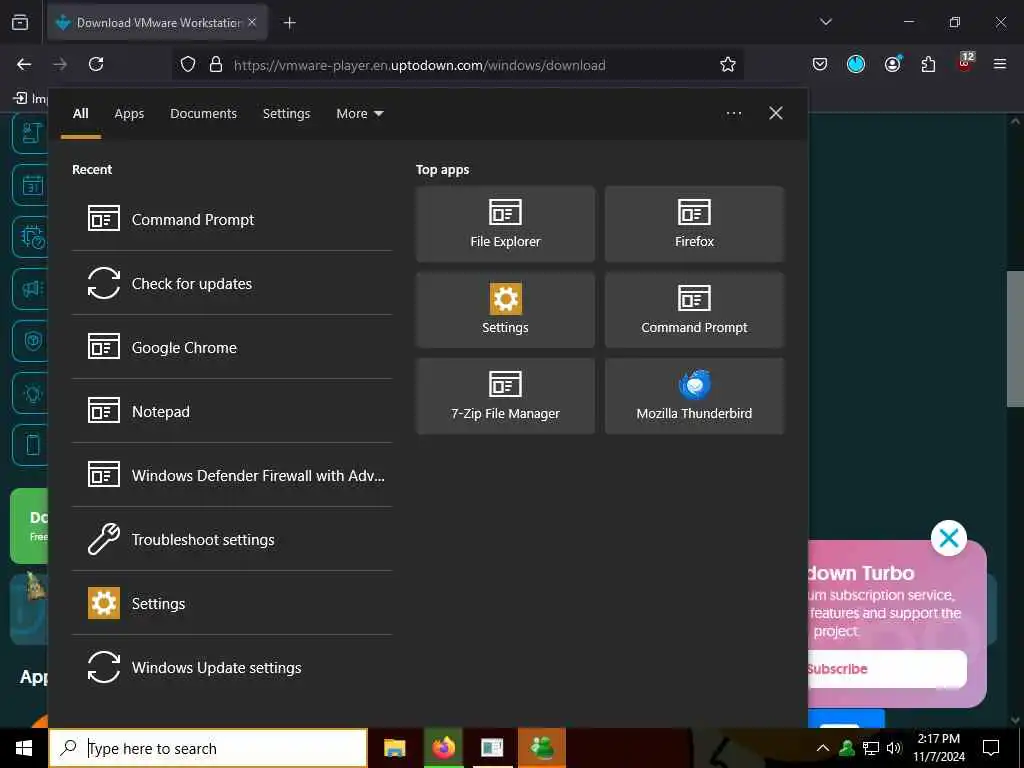Reload the current Firefox page

[x=96, y=64]
